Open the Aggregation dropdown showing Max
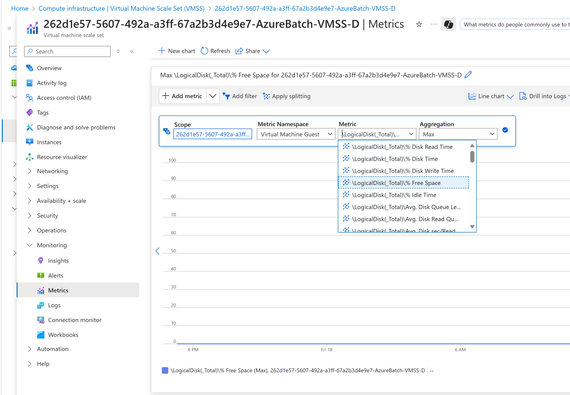The image size is (570, 395). 458,134
